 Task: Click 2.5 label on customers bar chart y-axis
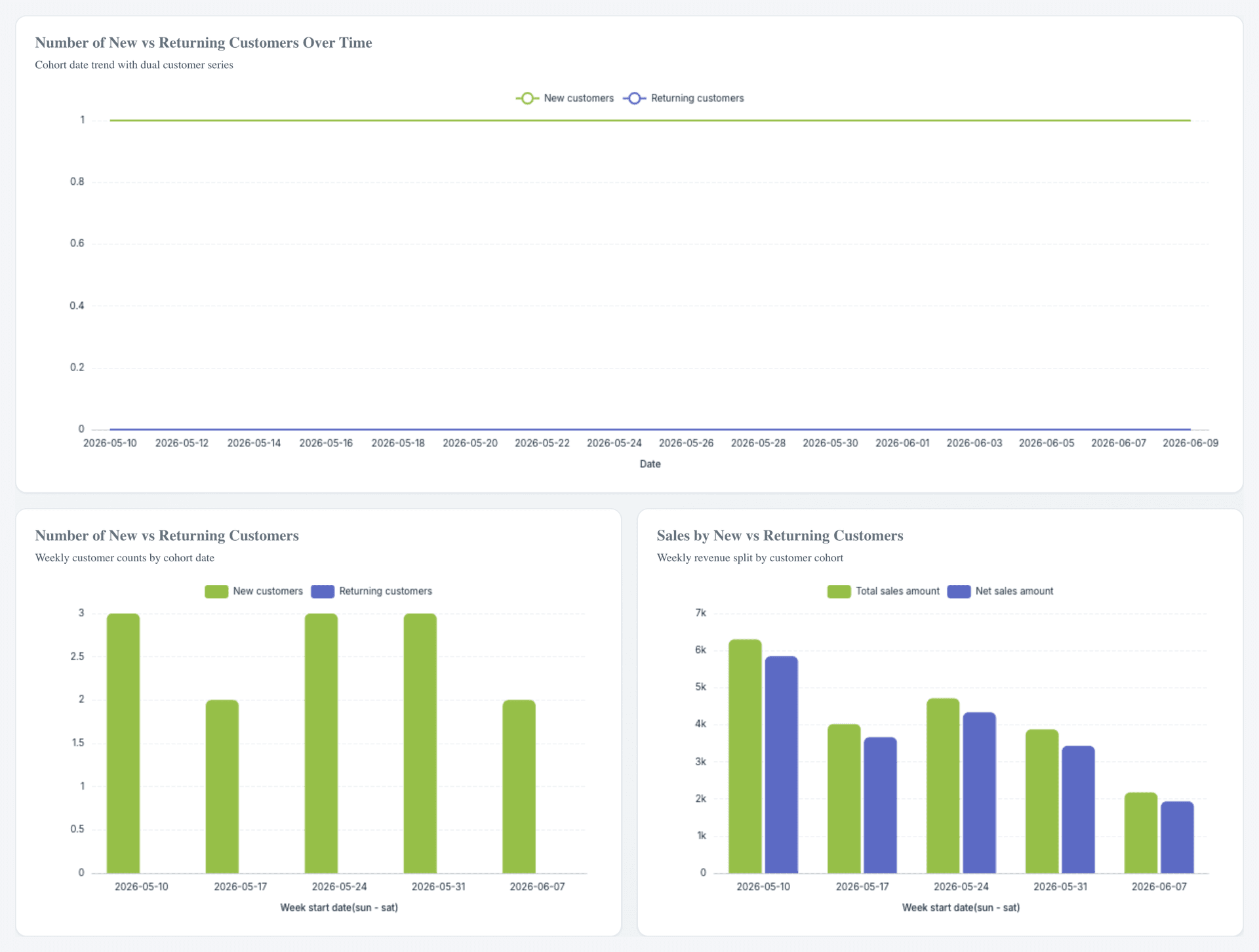77,657
